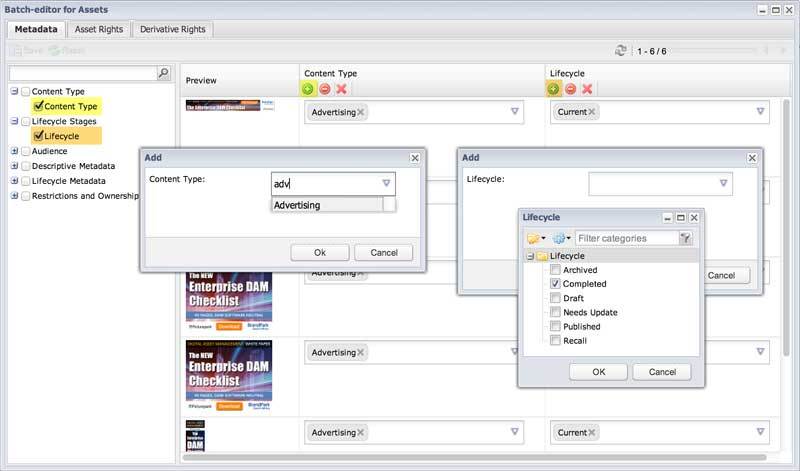Click Ok in Content Type Add dialog

pos(320,253)
